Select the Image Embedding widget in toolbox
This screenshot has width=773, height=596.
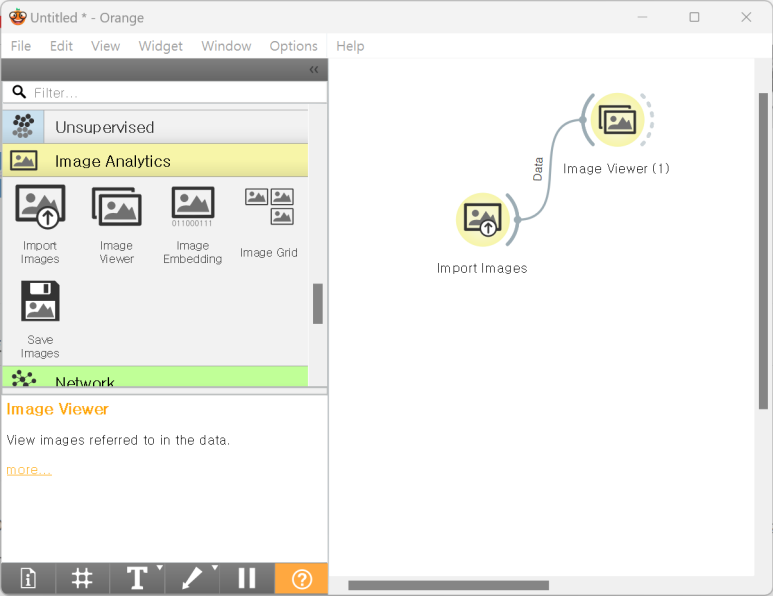click(x=193, y=224)
